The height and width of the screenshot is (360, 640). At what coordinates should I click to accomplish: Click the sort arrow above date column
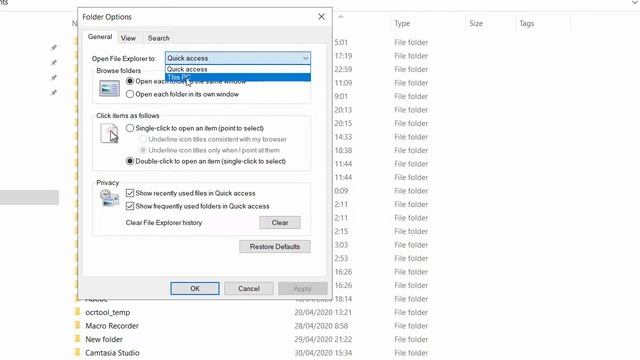coord(341,17)
